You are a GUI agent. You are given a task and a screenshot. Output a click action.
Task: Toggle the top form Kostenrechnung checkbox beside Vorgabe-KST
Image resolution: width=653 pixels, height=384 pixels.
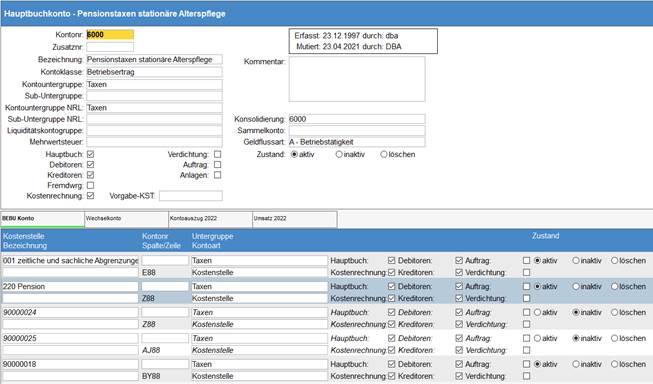pyautogui.click(x=90, y=196)
